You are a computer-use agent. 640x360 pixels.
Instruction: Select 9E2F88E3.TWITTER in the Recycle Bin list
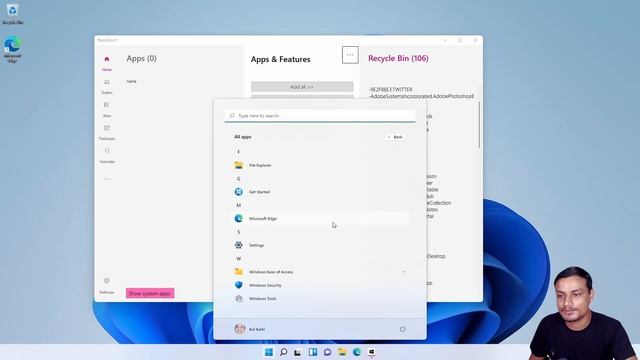pos(391,89)
